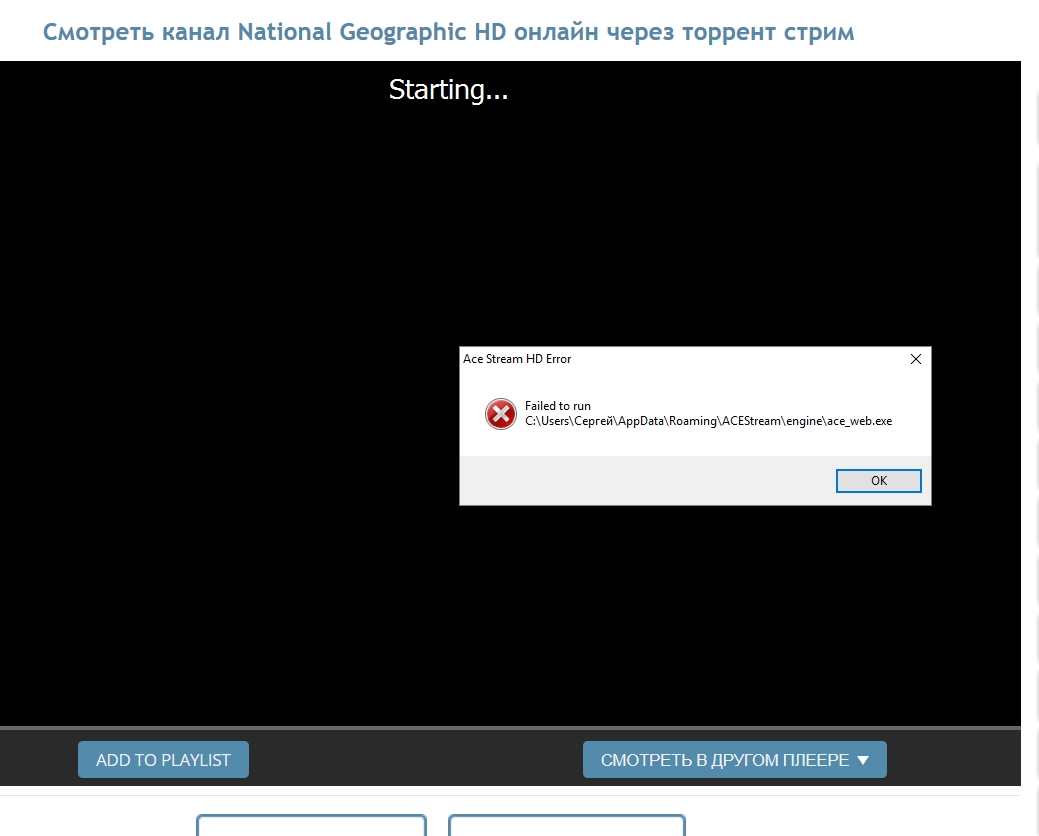Click the right outlined box below player
Viewport: 1039px width, 836px height.
point(566,826)
